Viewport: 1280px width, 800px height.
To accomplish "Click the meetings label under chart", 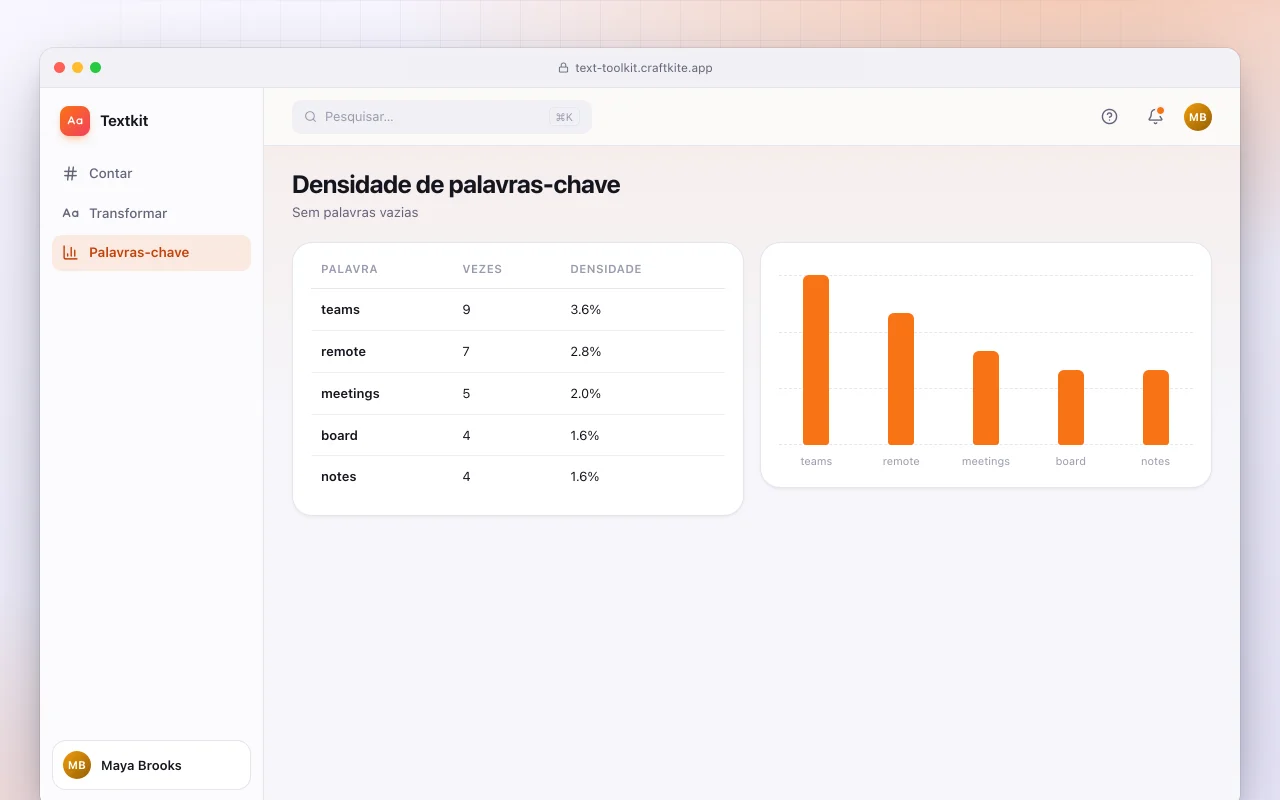I will click(986, 462).
